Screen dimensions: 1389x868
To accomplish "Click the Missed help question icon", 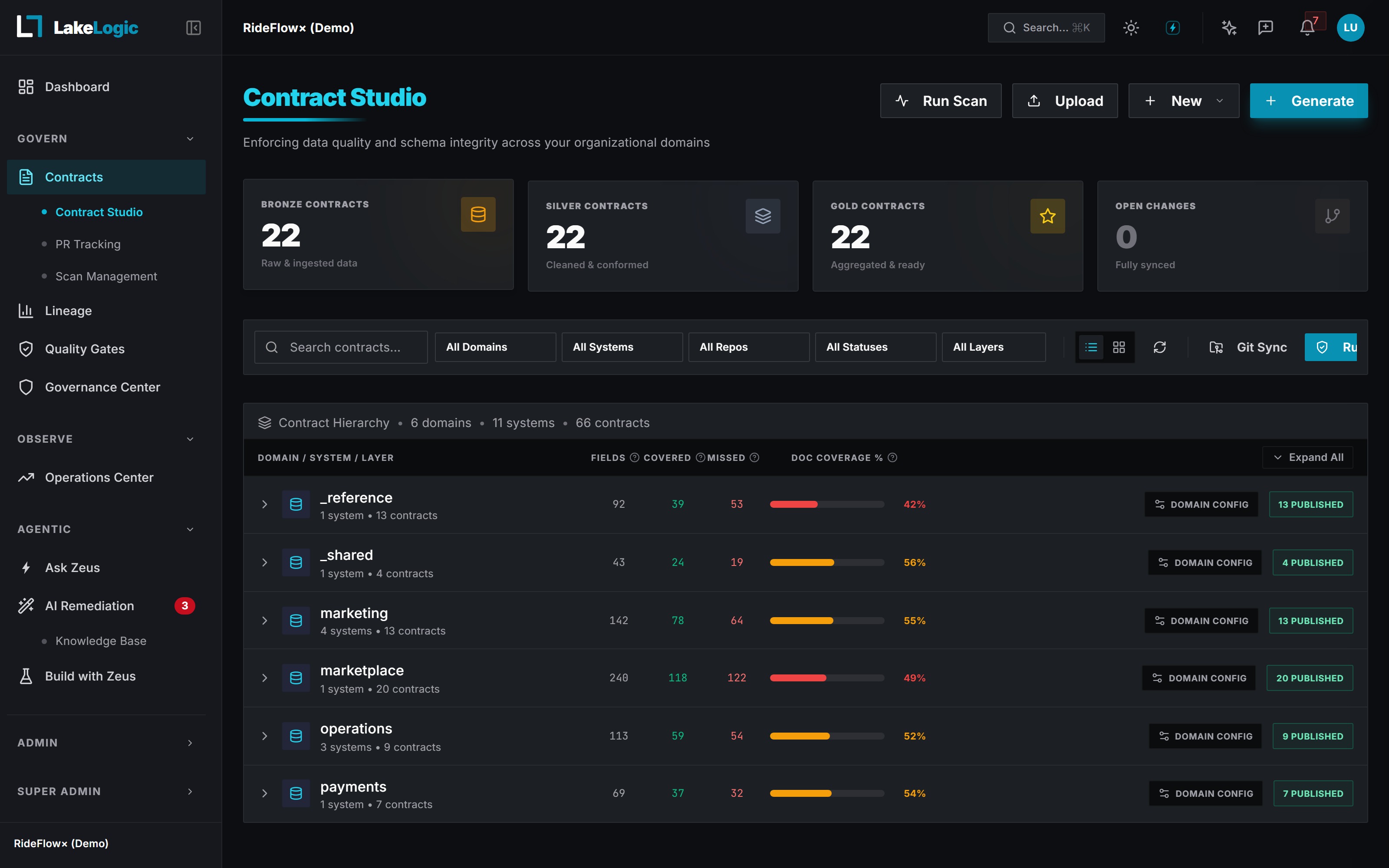I will point(755,457).
